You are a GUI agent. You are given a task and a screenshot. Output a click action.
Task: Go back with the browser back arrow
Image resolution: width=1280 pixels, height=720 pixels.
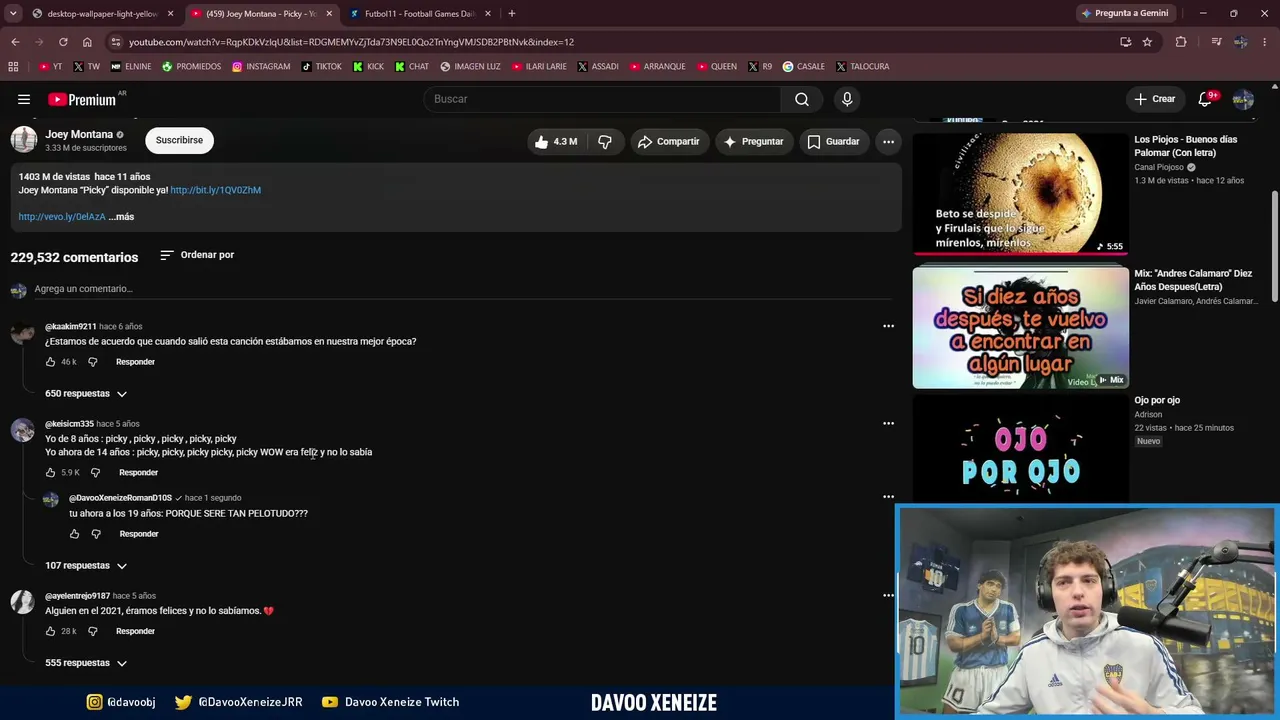pyautogui.click(x=15, y=42)
